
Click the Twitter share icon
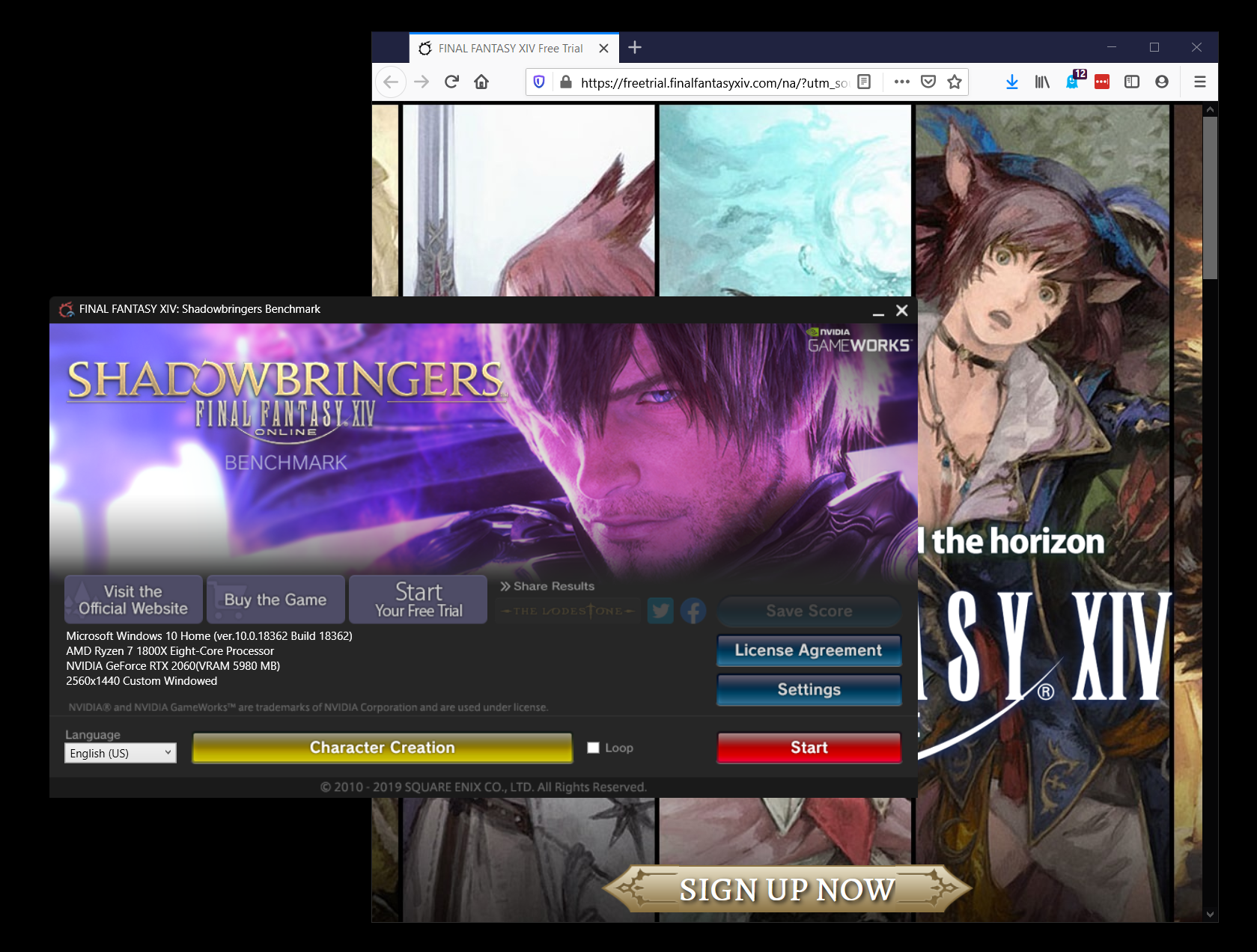(660, 611)
